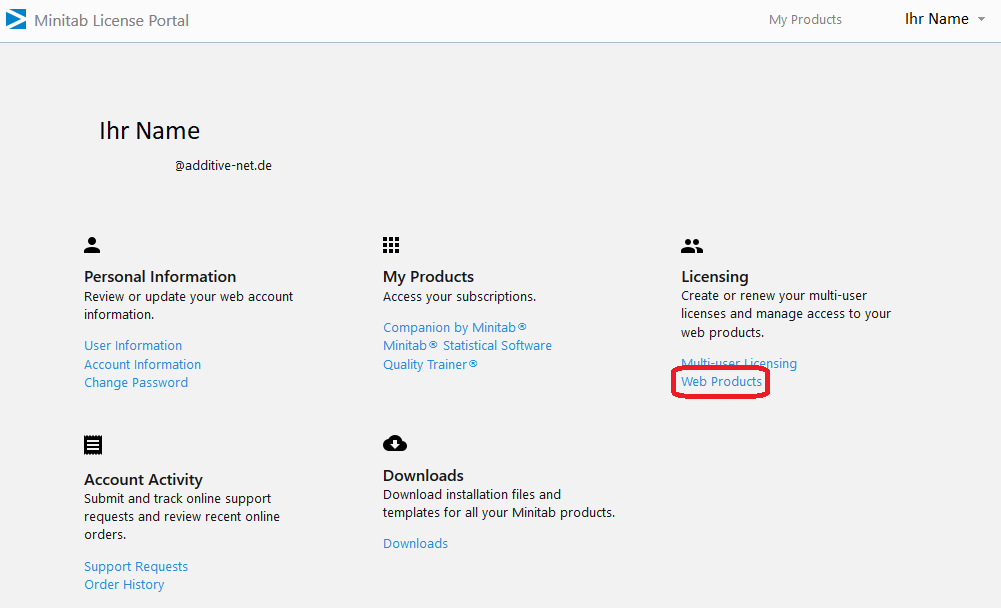Image resolution: width=1001 pixels, height=608 pixels.
Task: Open the Quality Trainer link
Action: (430, 365)
